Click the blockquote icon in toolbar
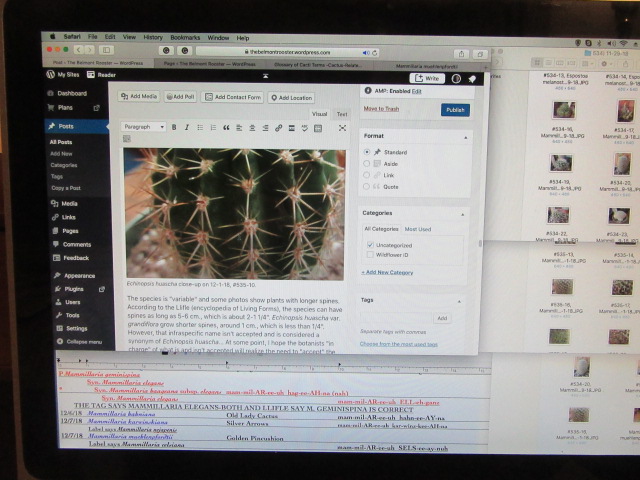 (x=226, y=128)
